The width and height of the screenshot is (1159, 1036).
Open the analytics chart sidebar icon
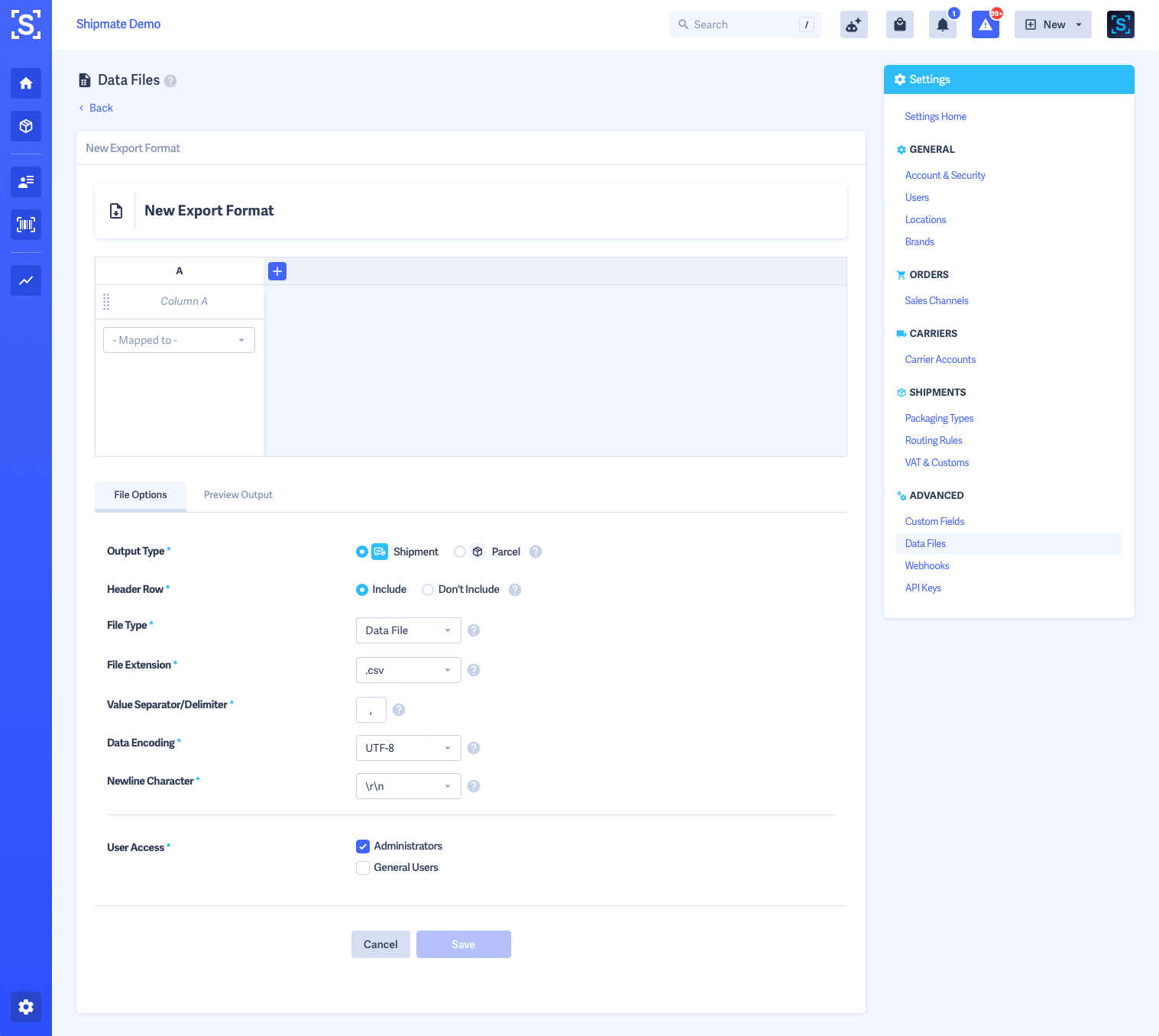pyautogui.click(x=26, y=280)
